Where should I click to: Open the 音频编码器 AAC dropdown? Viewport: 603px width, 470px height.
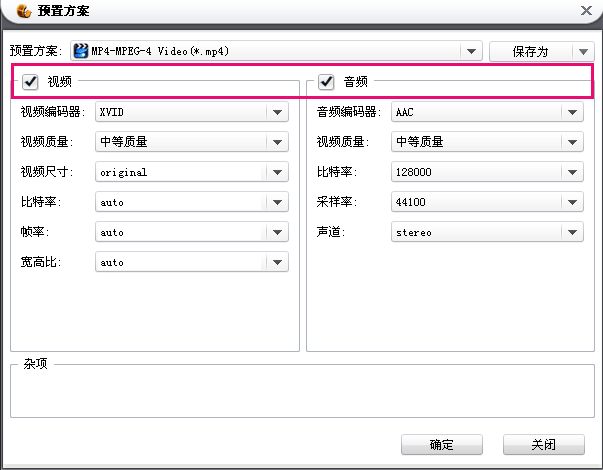pyautogui.click(x=487, y=112)
